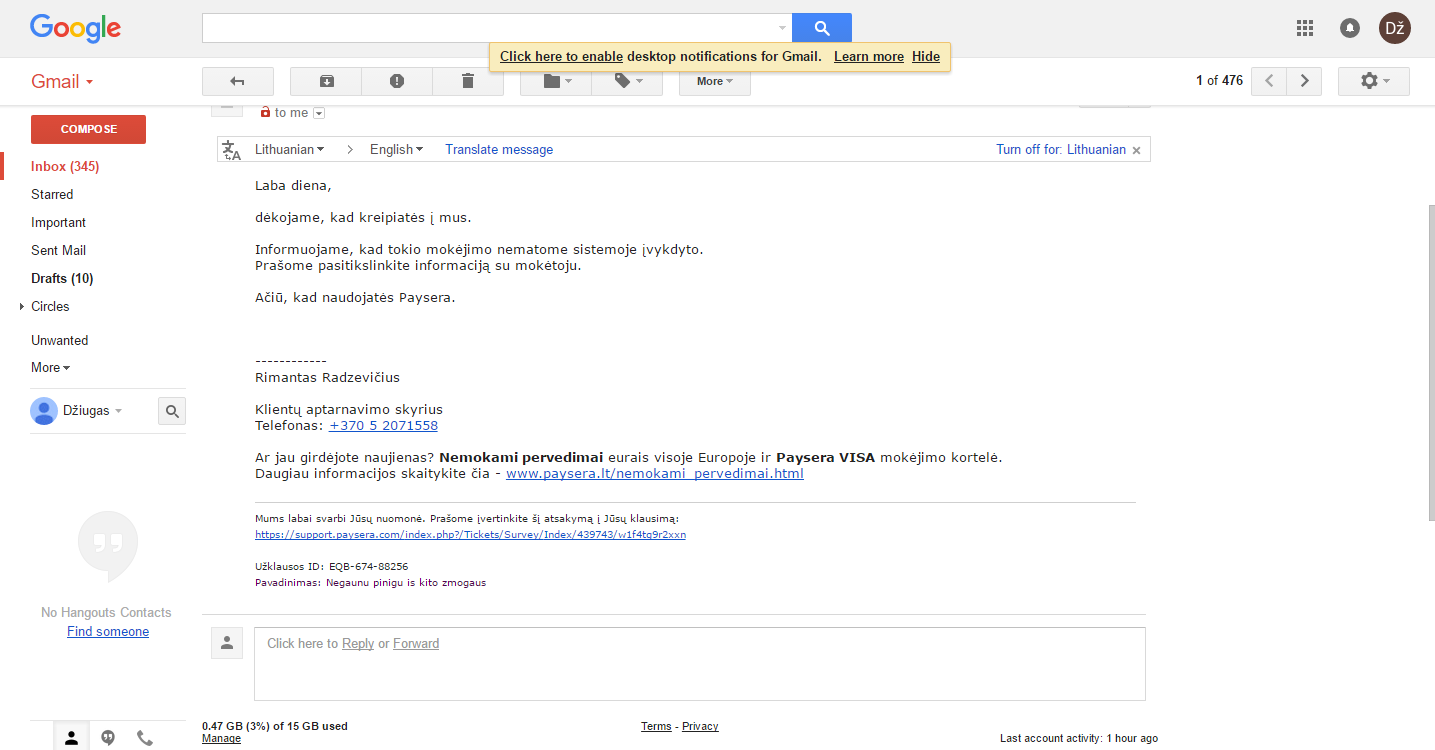Screen dimensions: 1435x750
Task: Open the Important folder
Action: click(58, 223)
